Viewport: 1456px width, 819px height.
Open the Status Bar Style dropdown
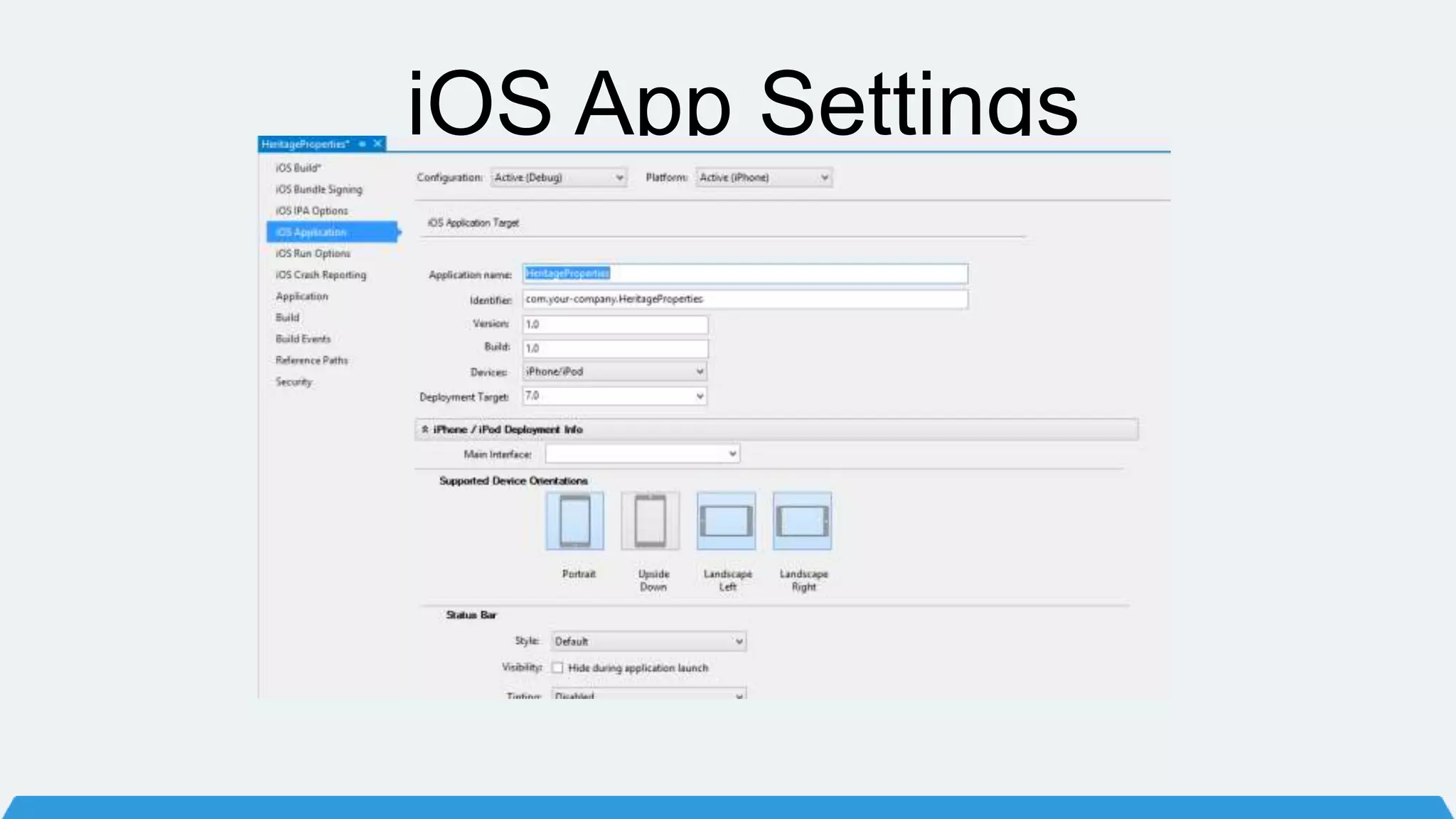648,641
